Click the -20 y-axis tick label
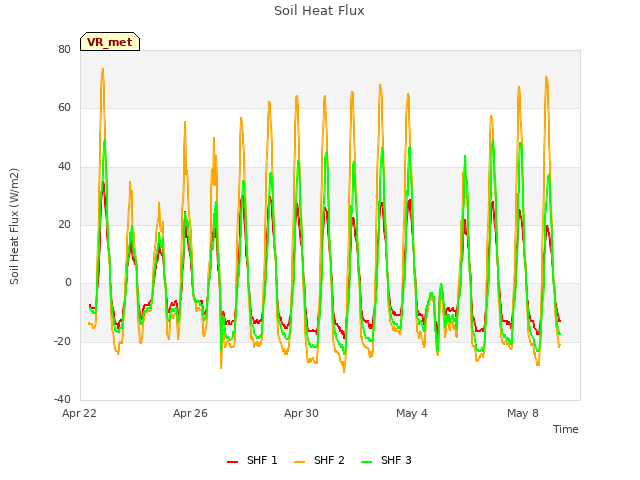The height and width of the screenshot is (480, 640). pyautogui.click(x=62, y=341)
